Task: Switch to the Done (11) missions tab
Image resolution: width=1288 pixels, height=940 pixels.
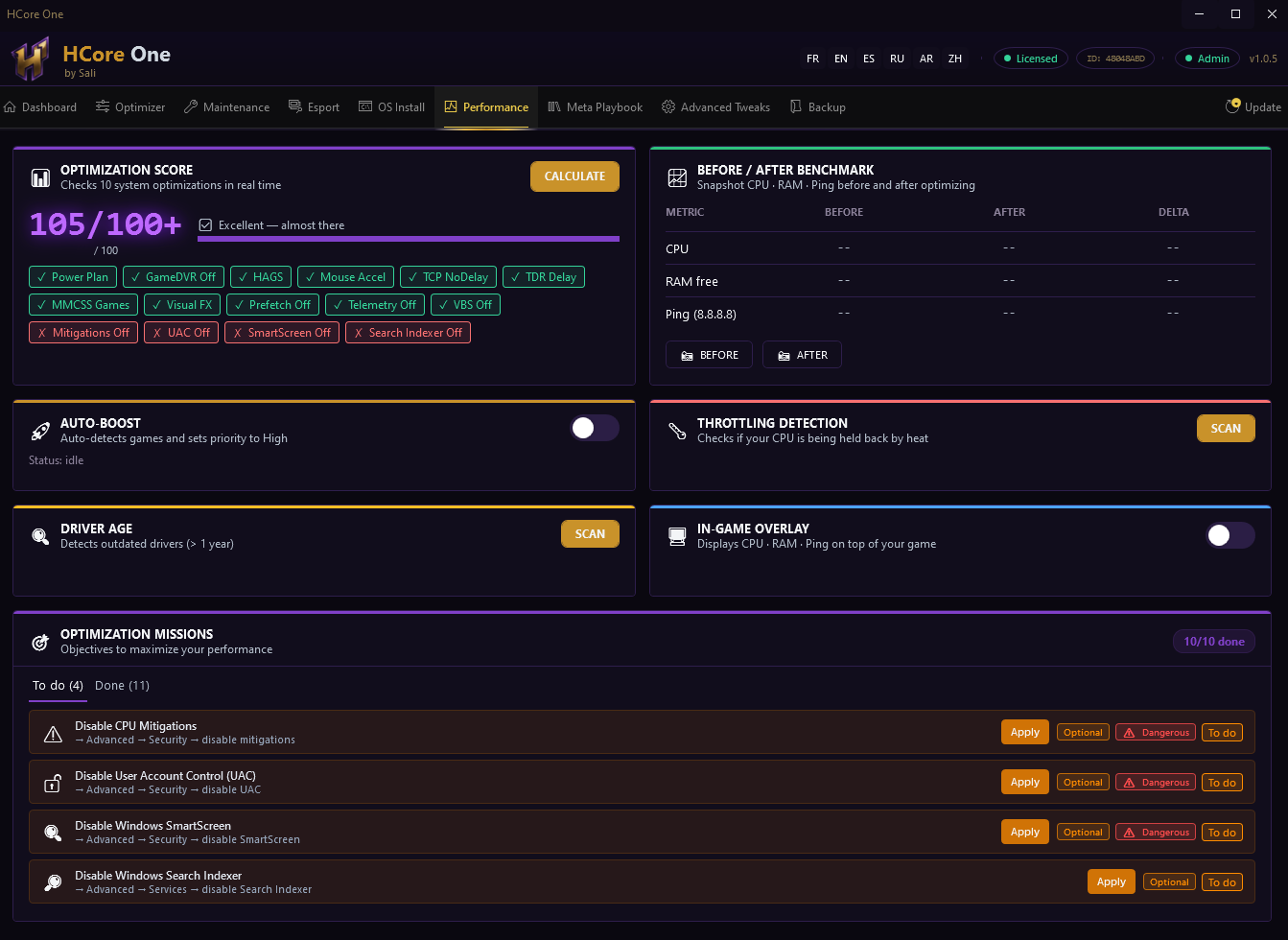Action: pyautogui.click(x=122, y=686)
